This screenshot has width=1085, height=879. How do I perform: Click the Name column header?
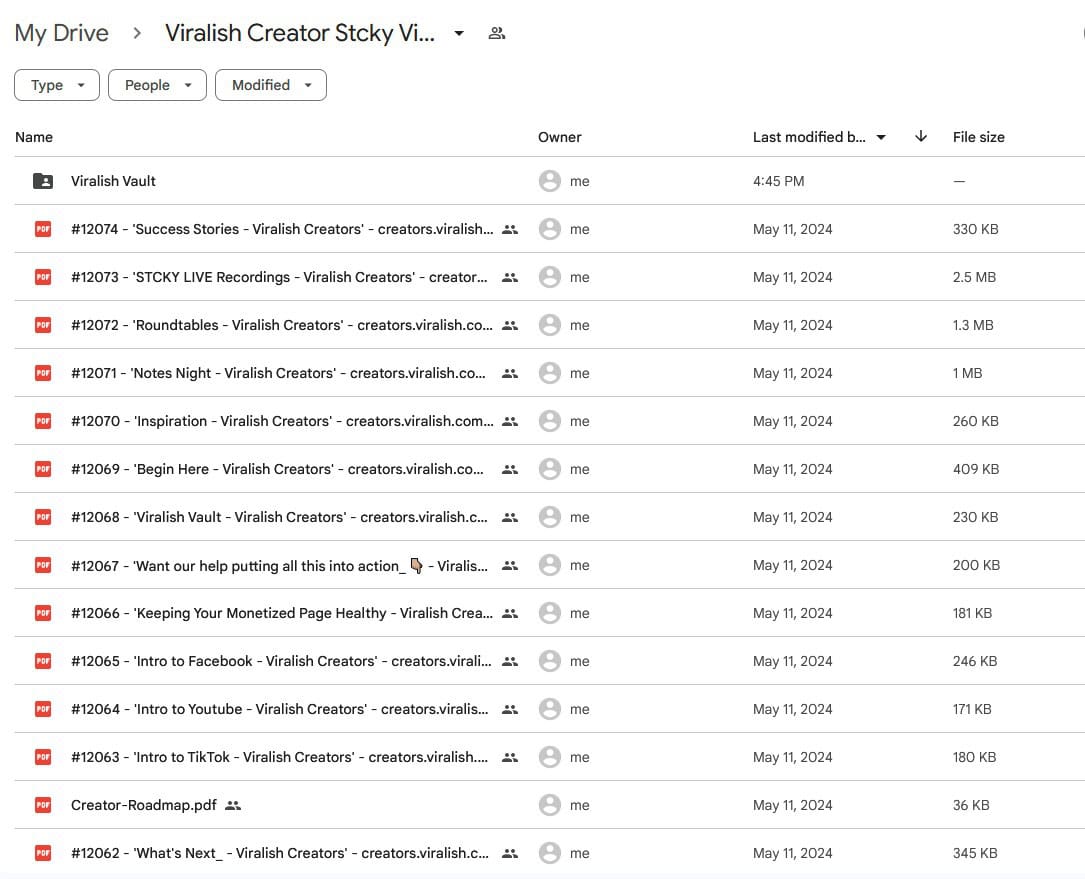click(x=34, y=137)
